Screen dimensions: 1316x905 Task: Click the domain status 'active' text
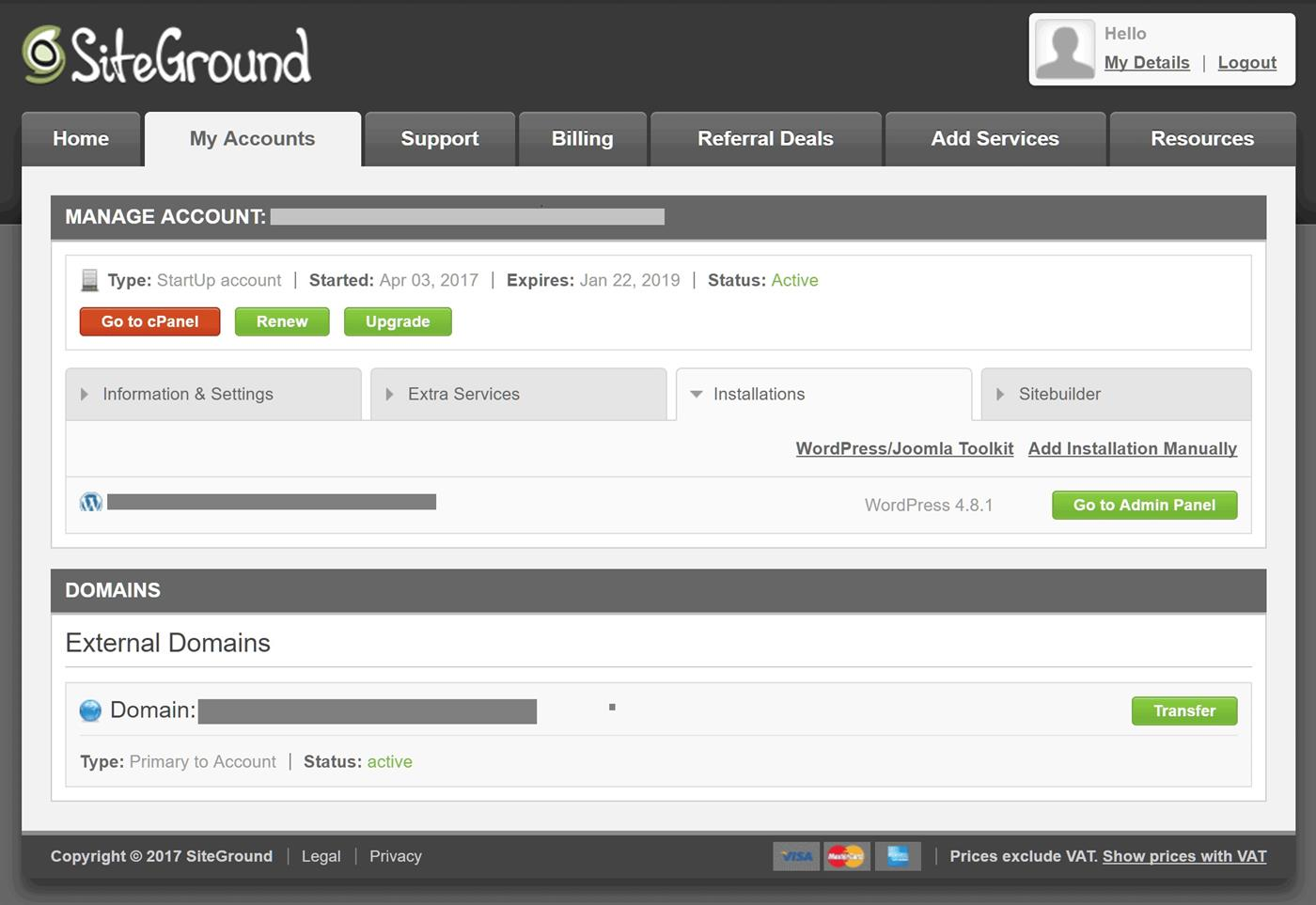pos(390,761)
